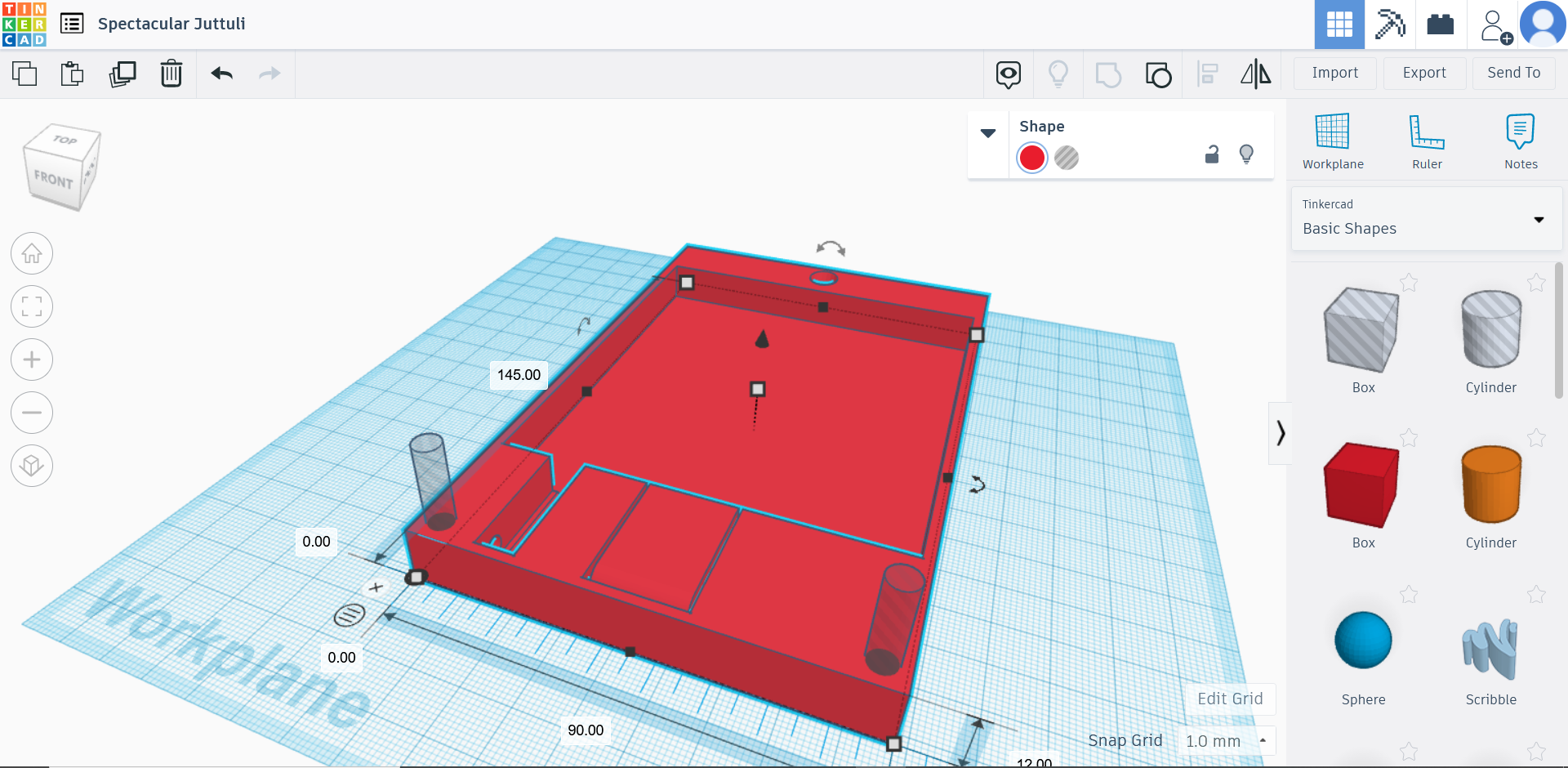Click the Duplicate and repeat icon
The height and width of the screenshot is (768, 1568).
[122, 74]
